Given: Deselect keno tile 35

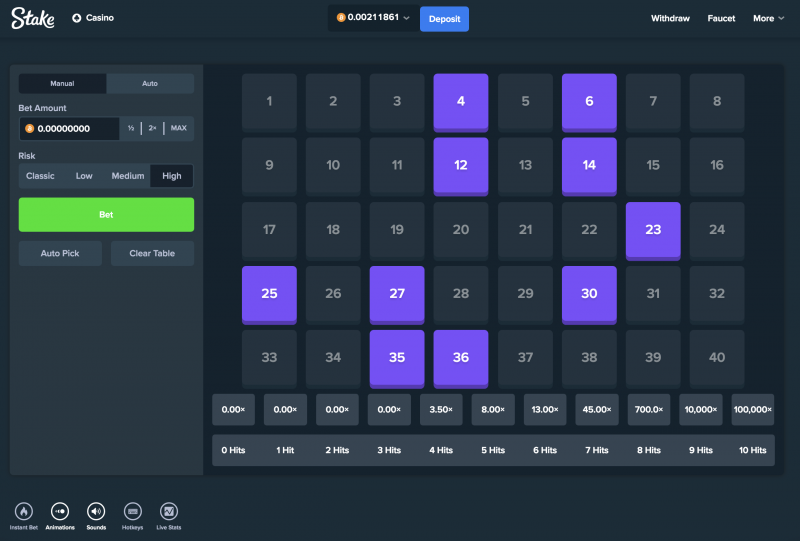Looking at the screenshot, I should (397, 359).
